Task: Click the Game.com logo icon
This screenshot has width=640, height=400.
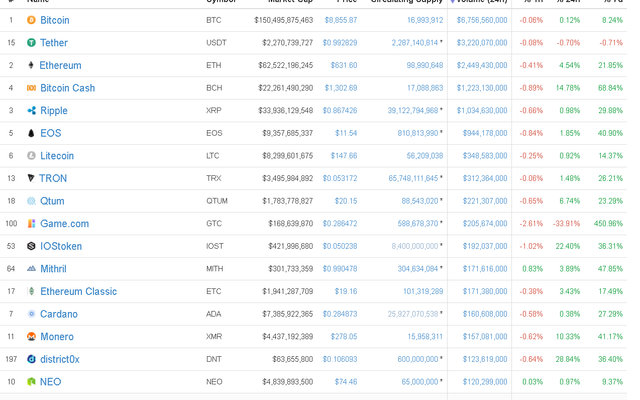Action: pos(31,223)
